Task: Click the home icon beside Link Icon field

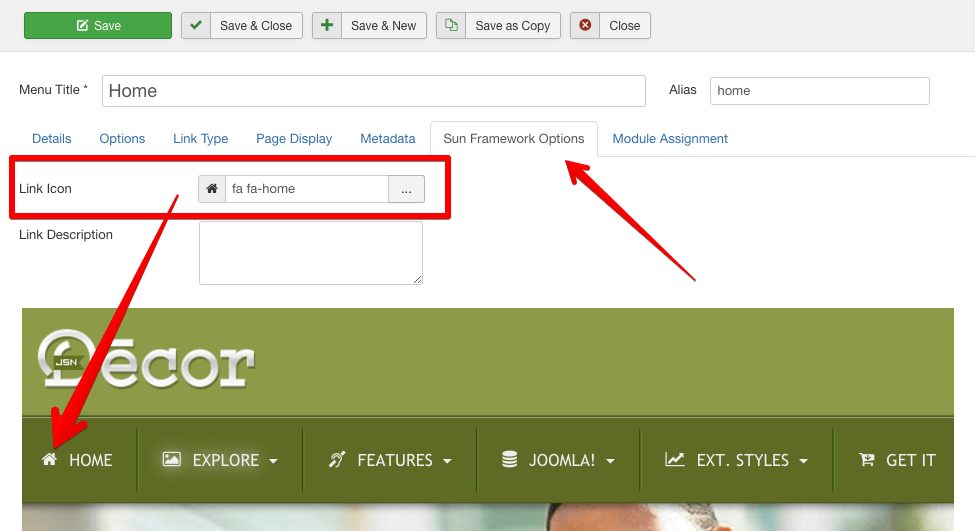Action: (212, 189)
